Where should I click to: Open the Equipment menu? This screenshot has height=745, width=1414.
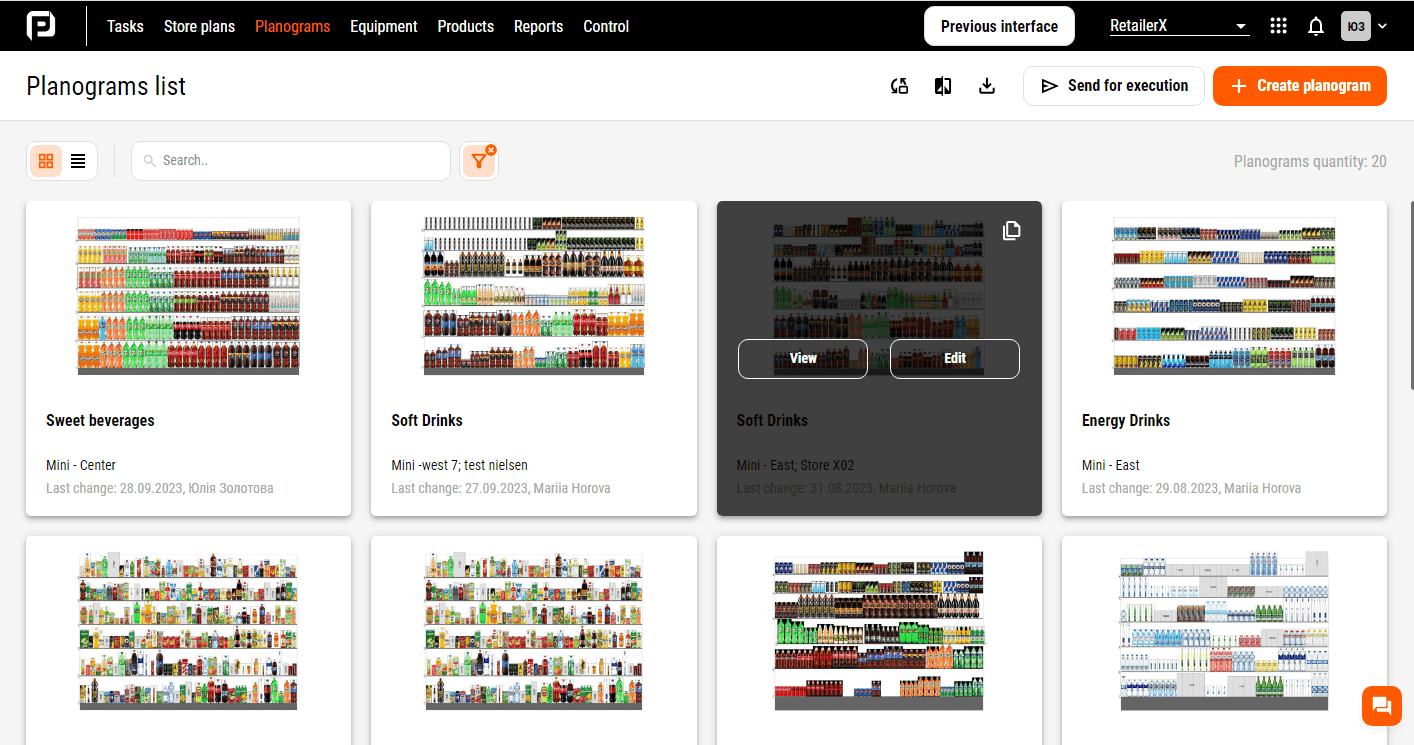click(384, 26)
